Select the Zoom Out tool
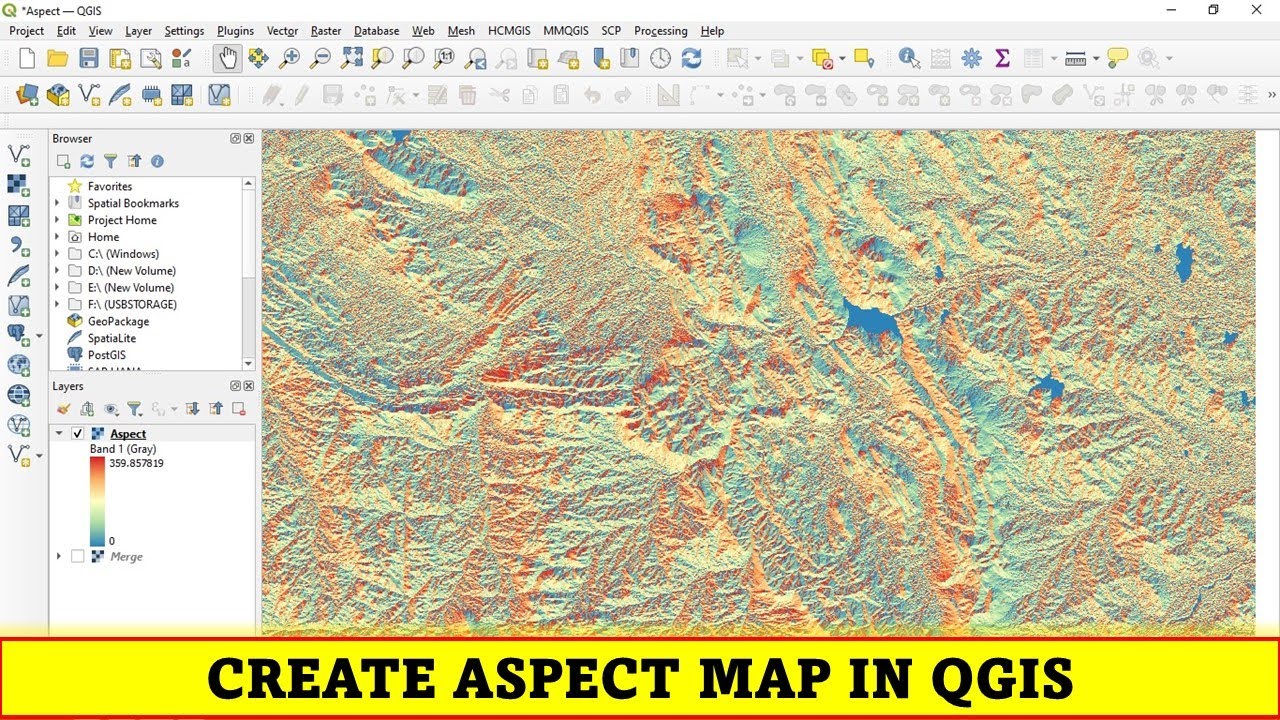Image resolution: width=1280 pixels, height=720 pixels. coord(320,59)
